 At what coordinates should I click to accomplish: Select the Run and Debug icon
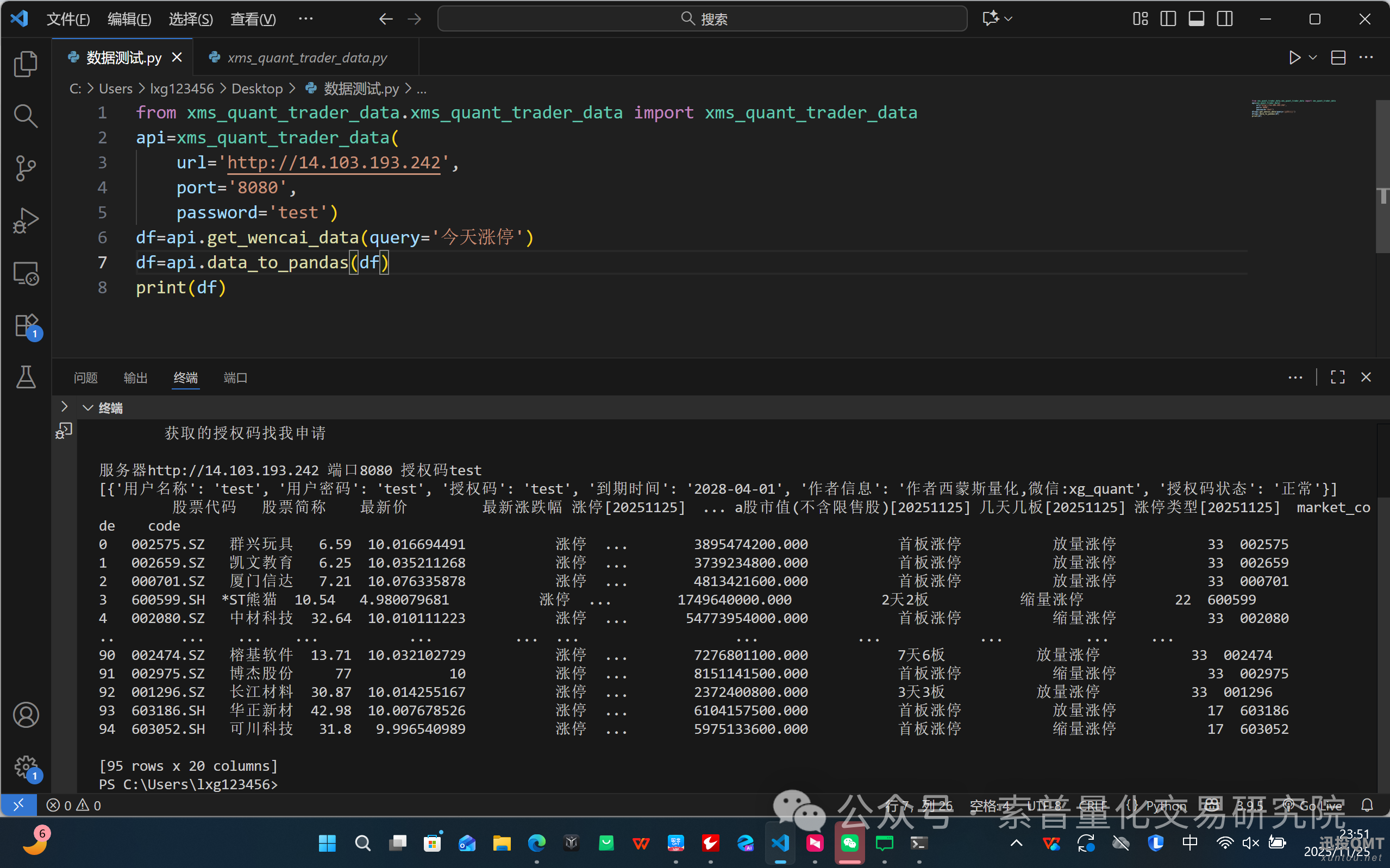click(25, 220)
